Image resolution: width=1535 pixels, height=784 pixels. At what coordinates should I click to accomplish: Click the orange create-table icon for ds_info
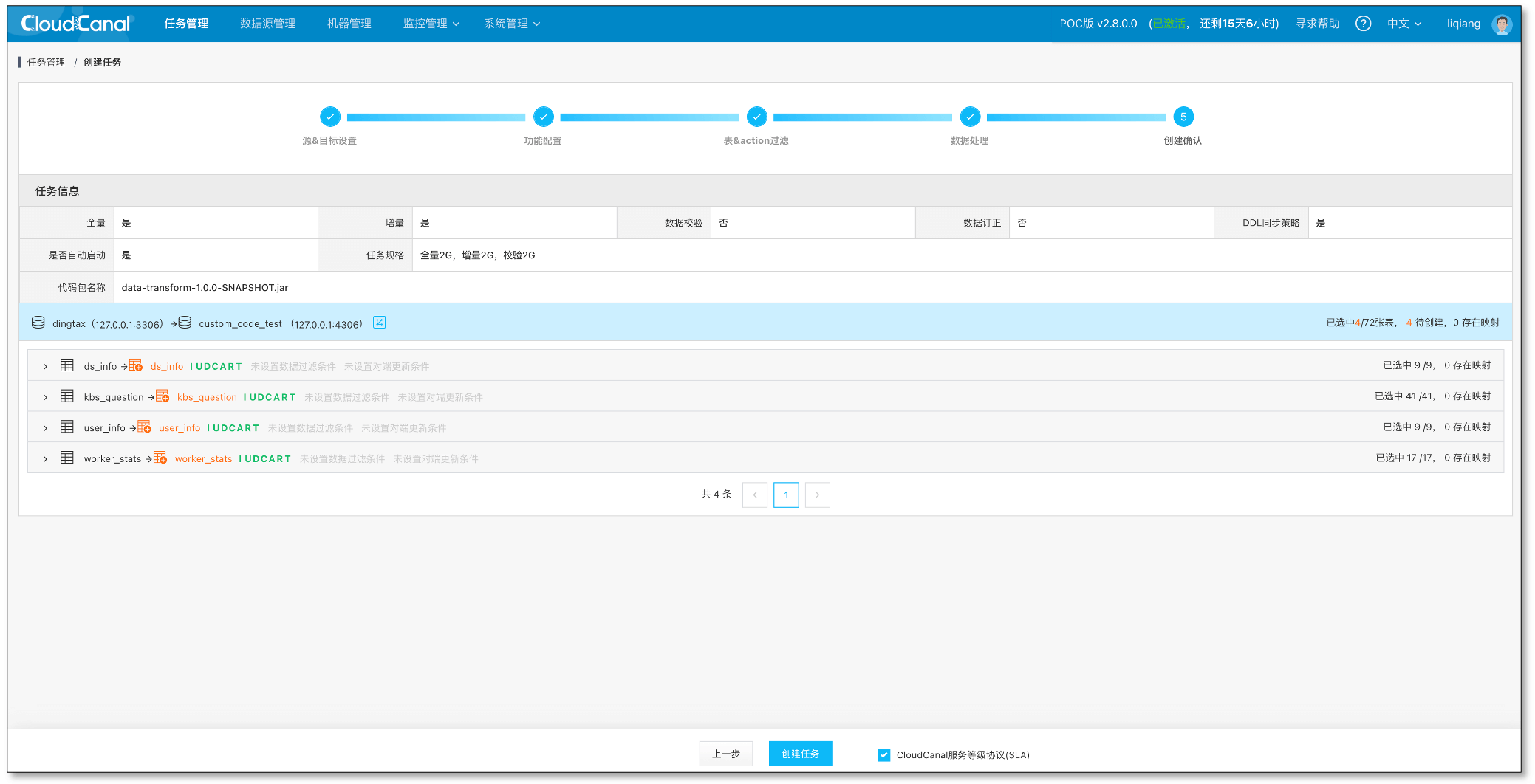(136, 365)
